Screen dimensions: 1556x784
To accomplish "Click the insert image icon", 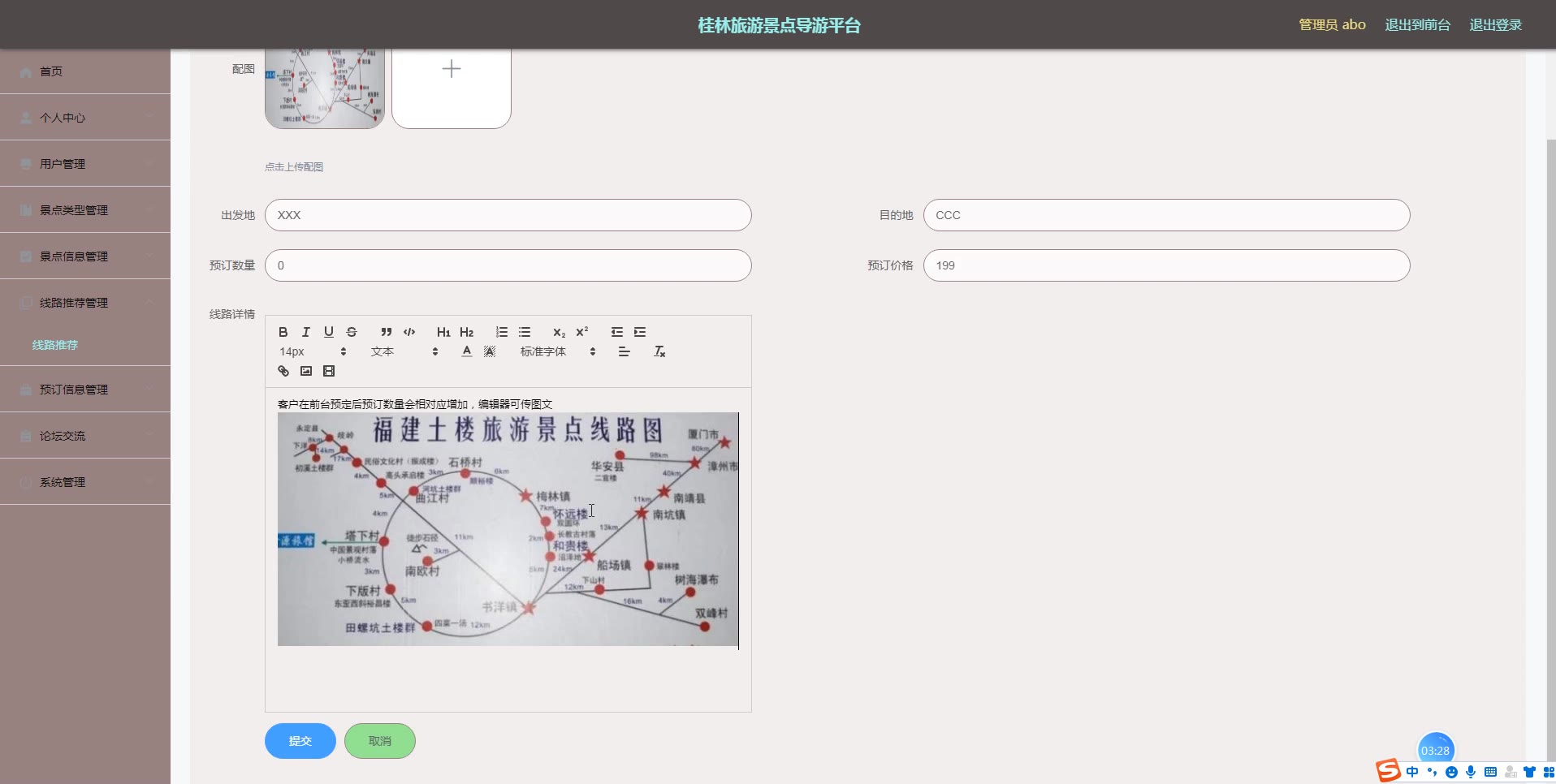I will (x=305, y=371).
